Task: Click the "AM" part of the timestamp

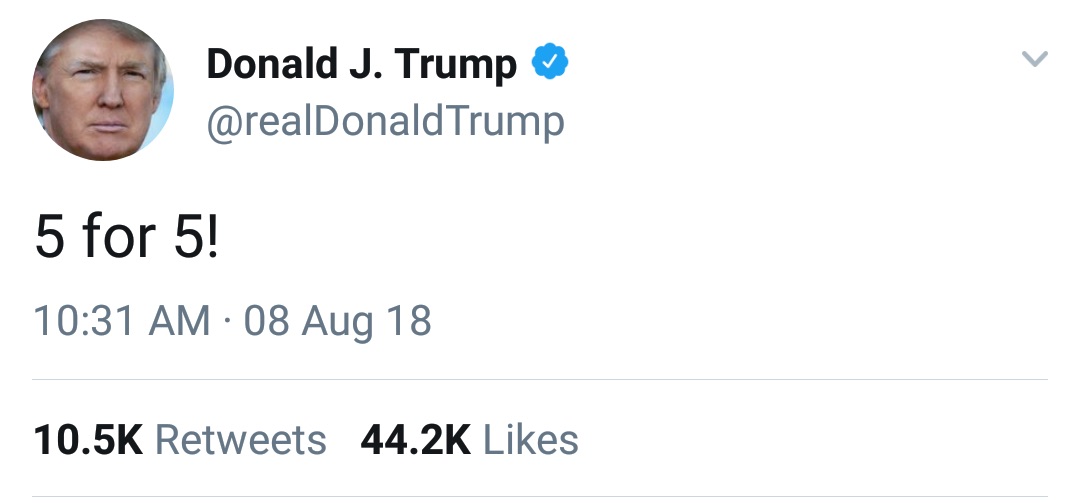Action: click(180, 322)
